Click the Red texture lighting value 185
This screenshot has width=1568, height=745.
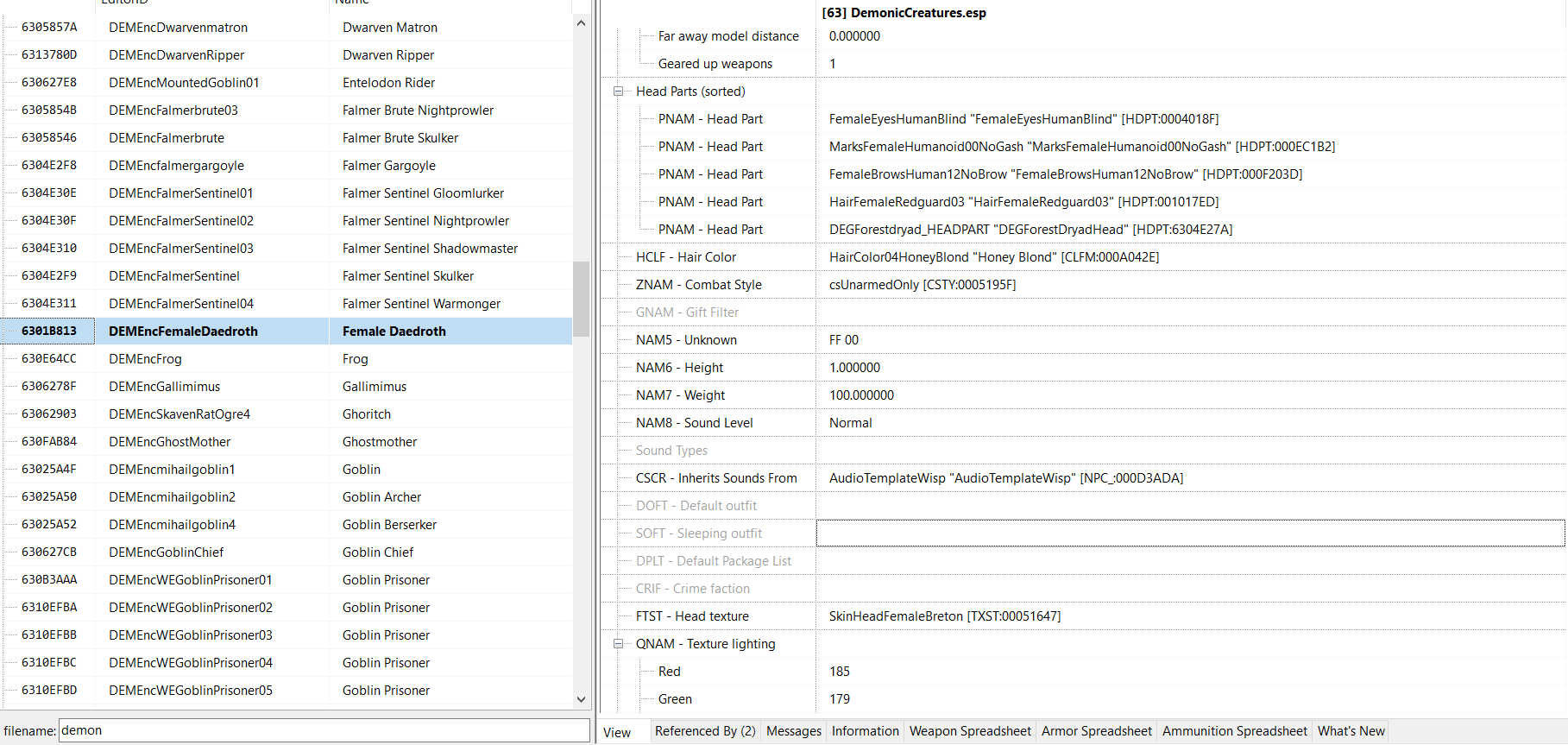[x=840, y=672]
